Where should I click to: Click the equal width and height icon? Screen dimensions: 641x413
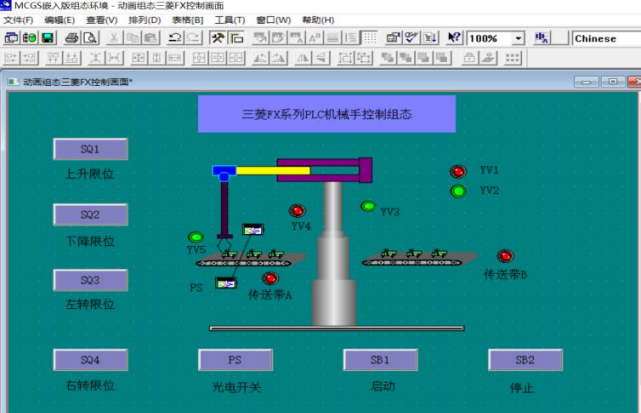[x=139, y=58]
